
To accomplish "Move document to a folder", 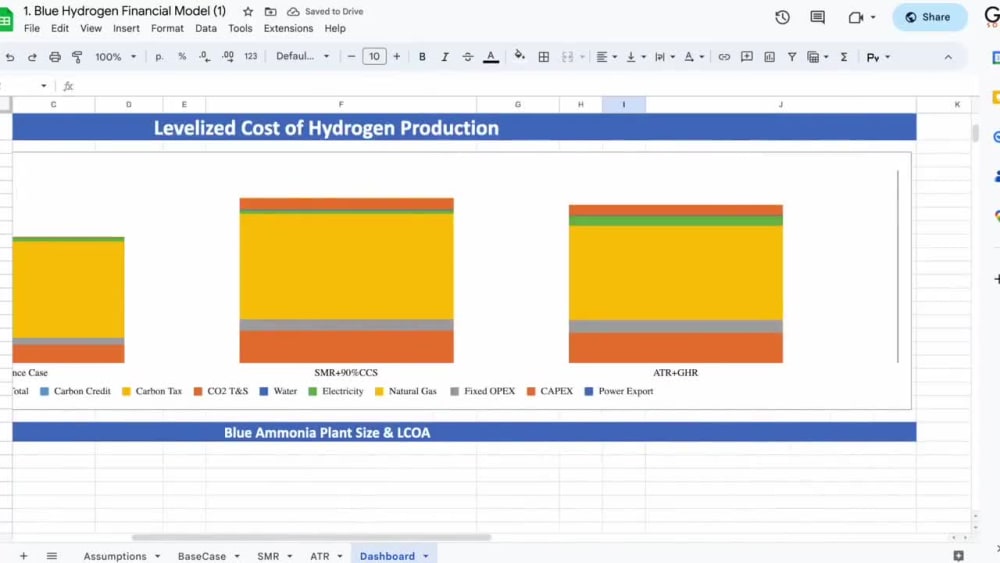I will (x=270, y=11).
